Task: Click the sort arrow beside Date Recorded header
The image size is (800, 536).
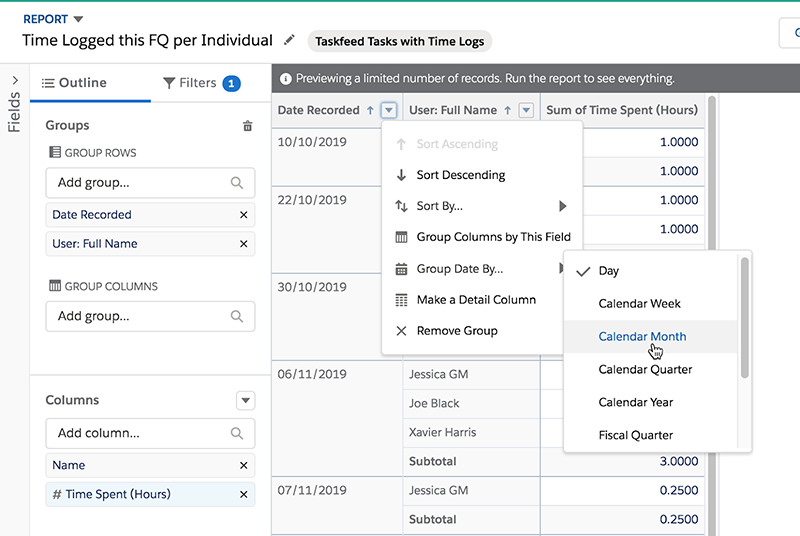Action: tap(370, 110)
